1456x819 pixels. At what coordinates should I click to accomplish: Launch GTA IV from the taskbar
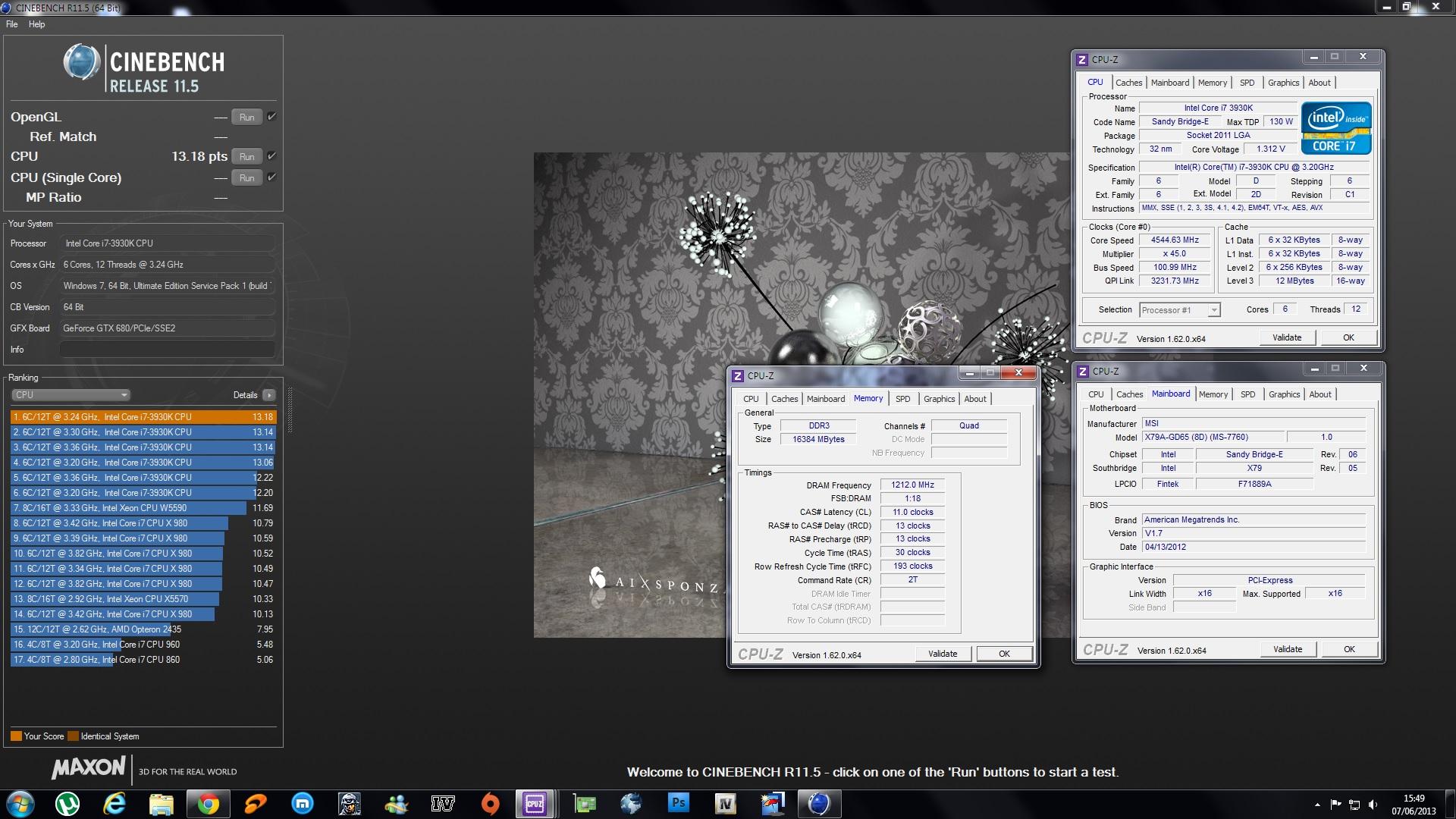coord(443,804)
